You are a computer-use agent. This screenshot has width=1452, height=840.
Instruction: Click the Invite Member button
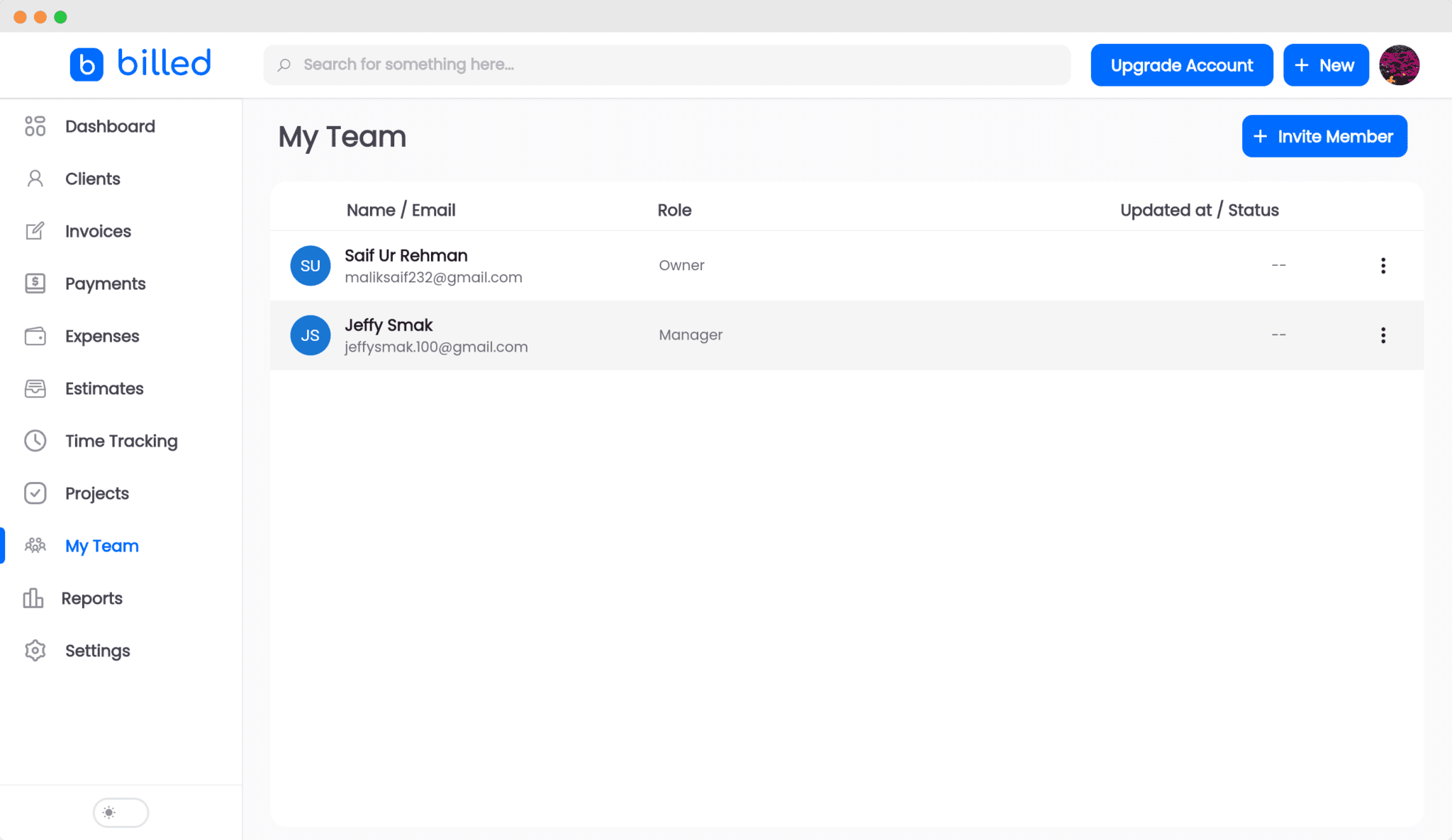tap(1324, 136)
